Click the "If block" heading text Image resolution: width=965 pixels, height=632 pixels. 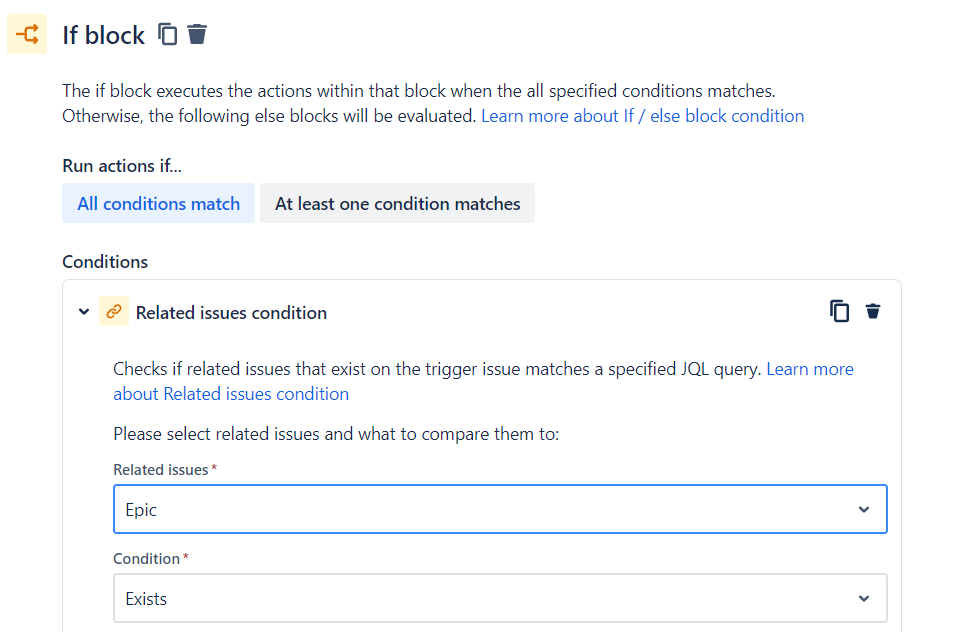point(103,36)
